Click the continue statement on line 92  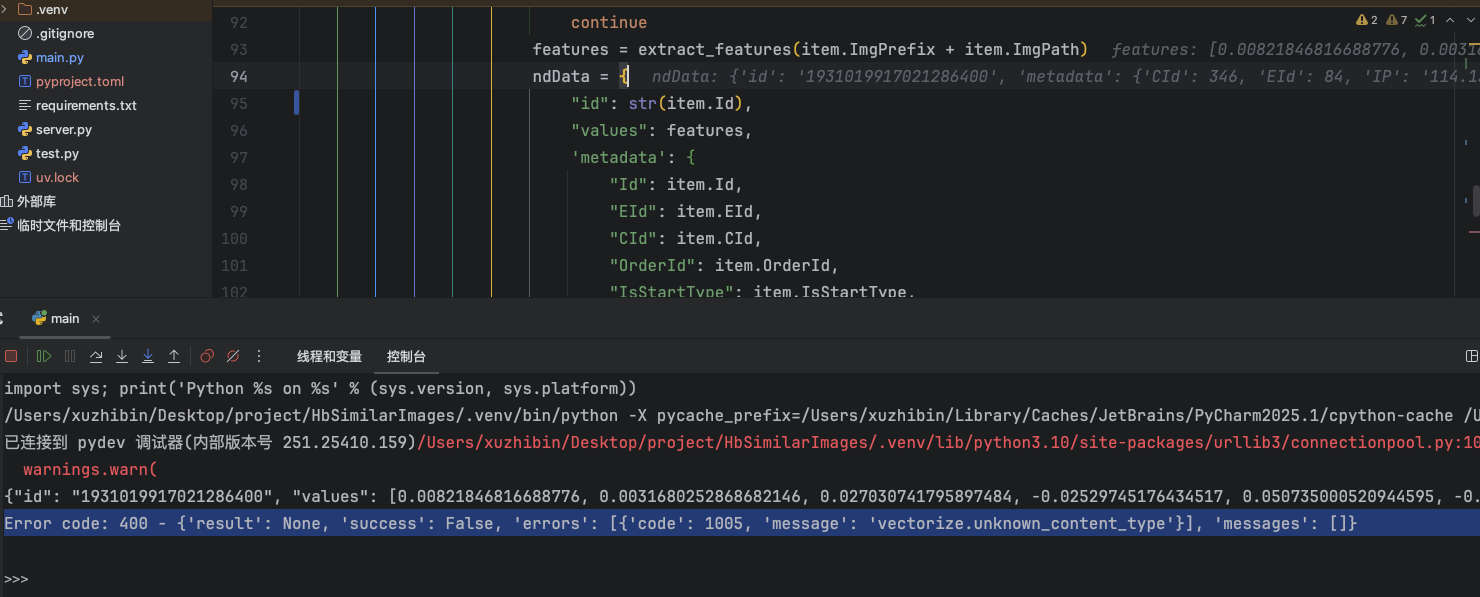[x=609, y=23]
